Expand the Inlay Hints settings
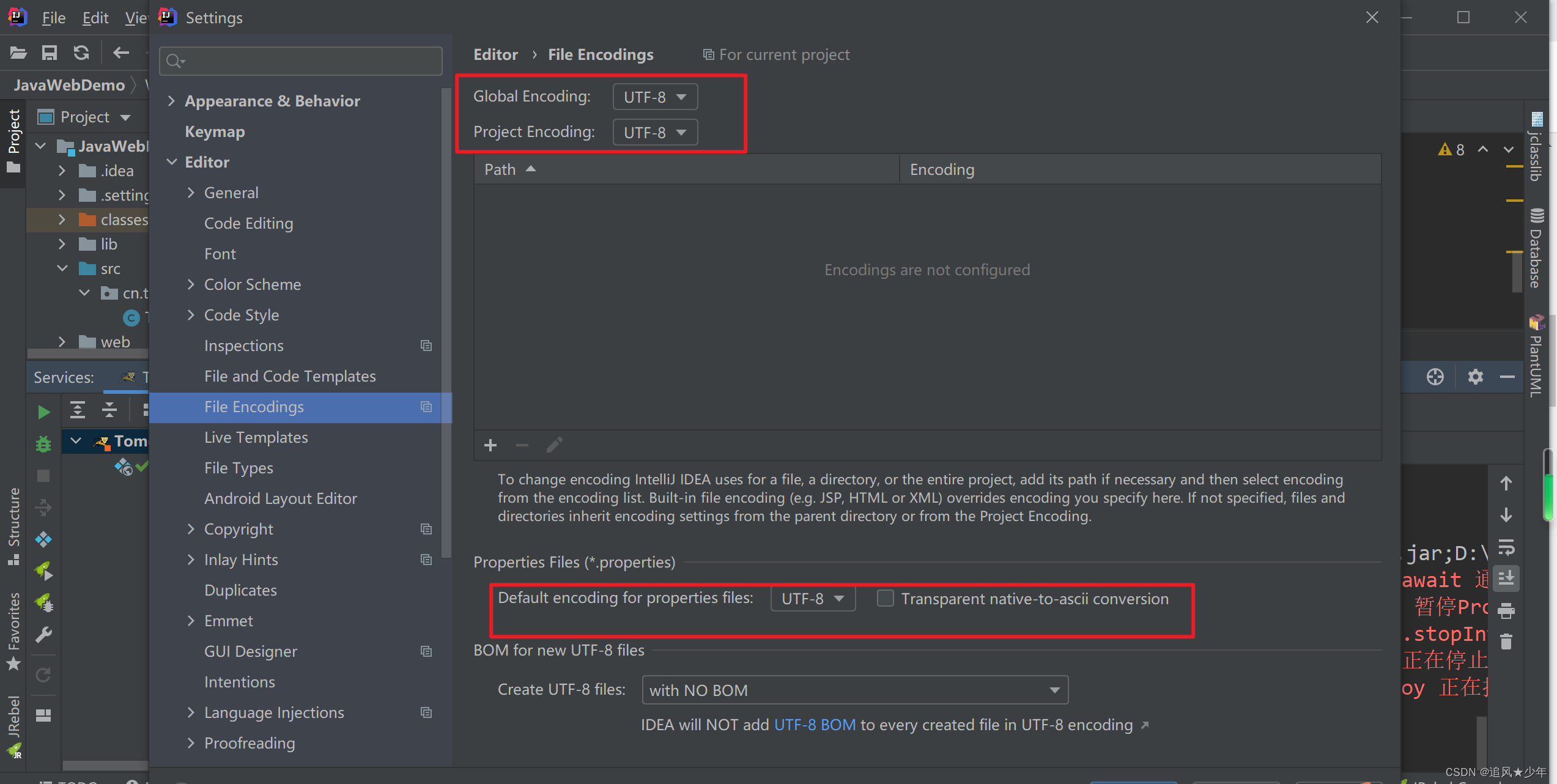The height and width of the screenshot is (784, 1557). click(x=190, y=559)
